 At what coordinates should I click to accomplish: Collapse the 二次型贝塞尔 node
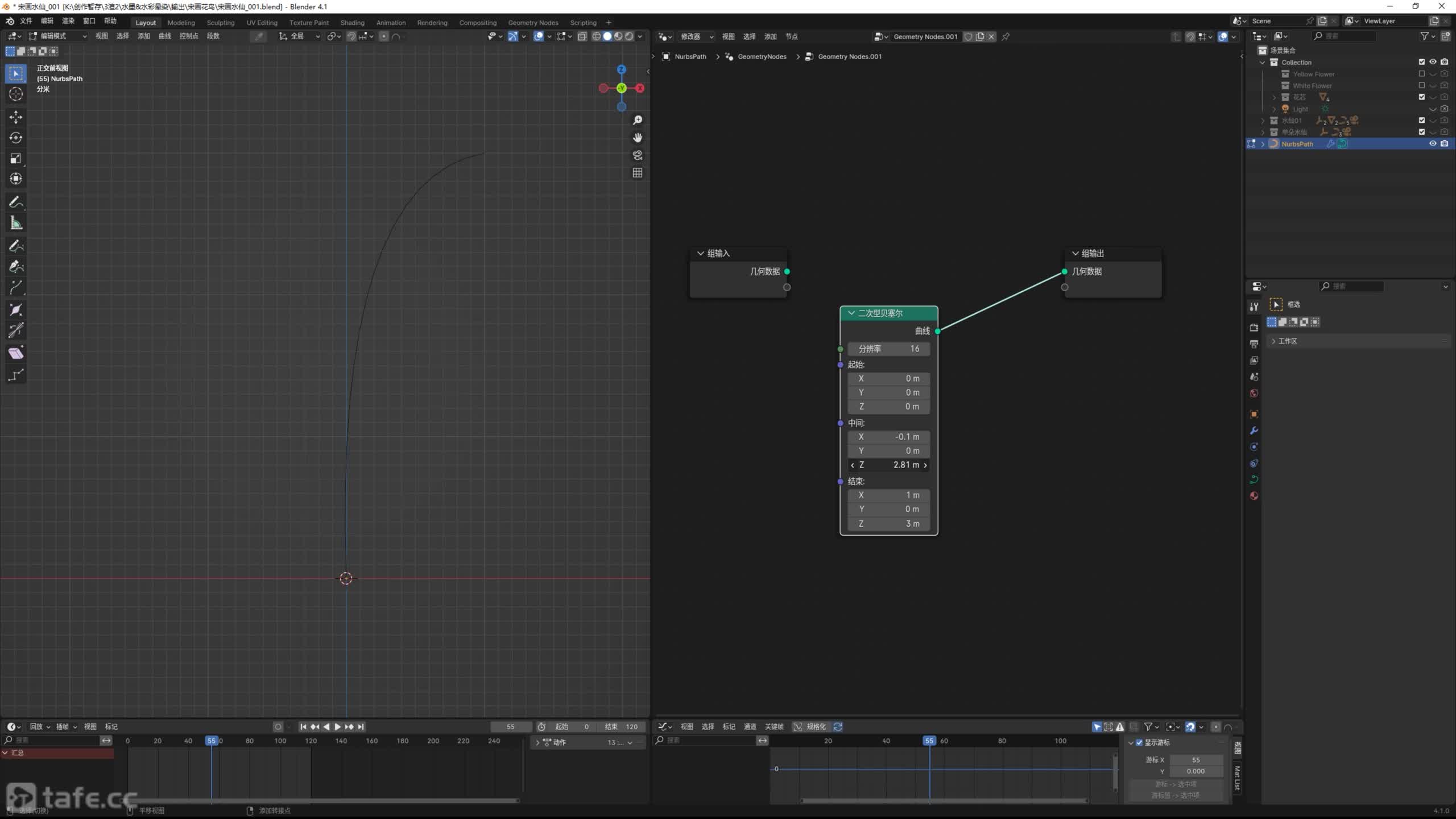(x=851, y=313)
